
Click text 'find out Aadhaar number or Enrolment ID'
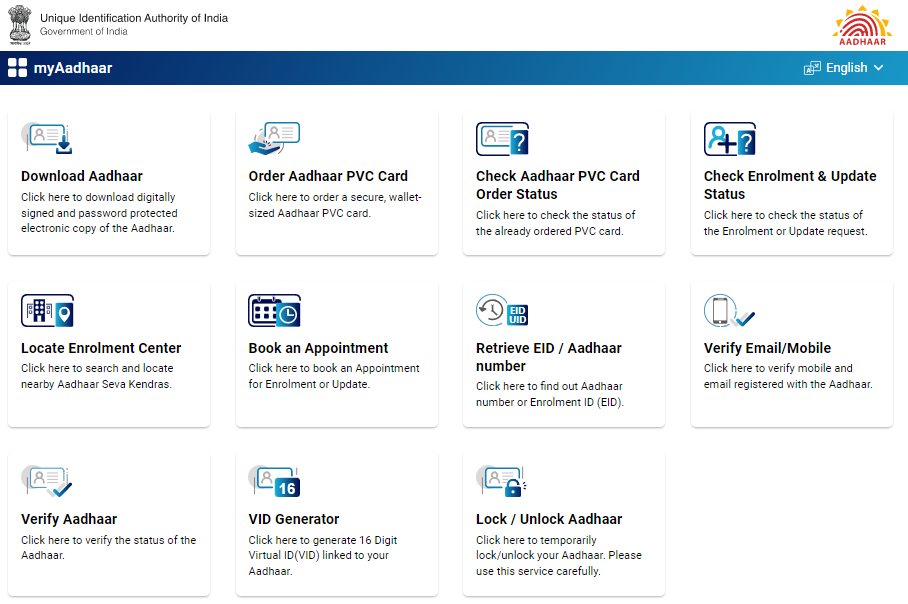(550, 394)
